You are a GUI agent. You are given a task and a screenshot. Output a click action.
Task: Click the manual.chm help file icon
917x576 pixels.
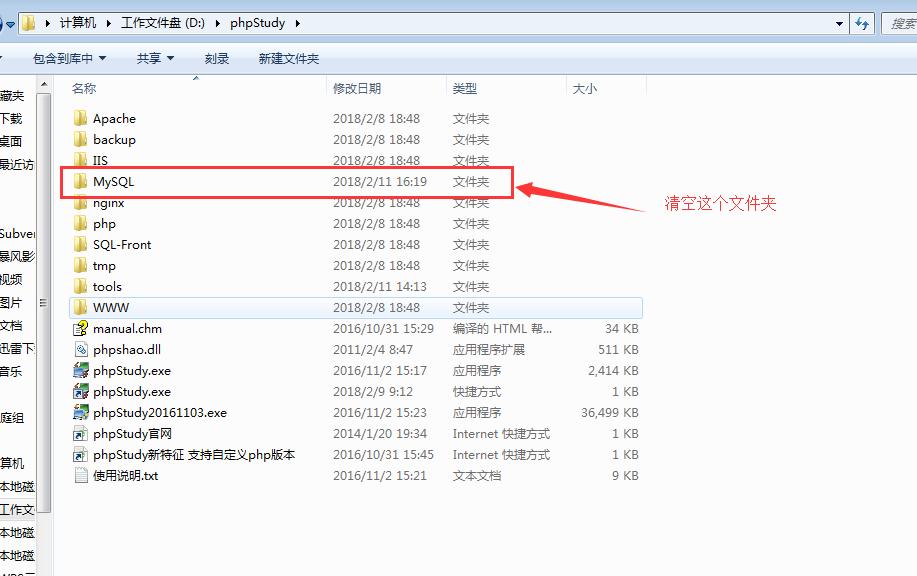[80, 329]
